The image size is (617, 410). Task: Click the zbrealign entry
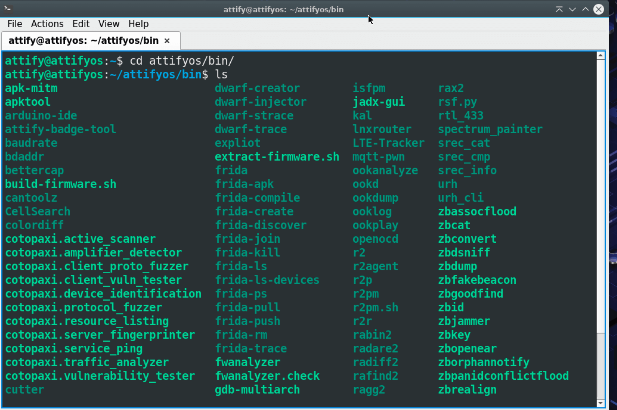coord(467,390)
